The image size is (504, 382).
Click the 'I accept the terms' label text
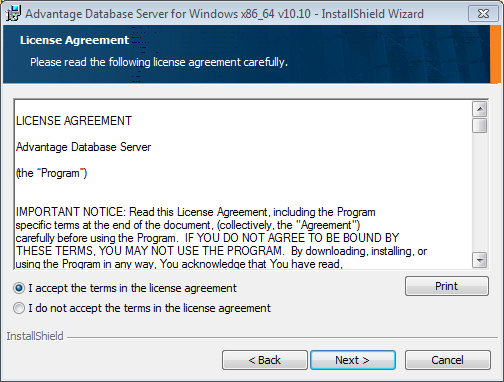click(x=132, y=288)
